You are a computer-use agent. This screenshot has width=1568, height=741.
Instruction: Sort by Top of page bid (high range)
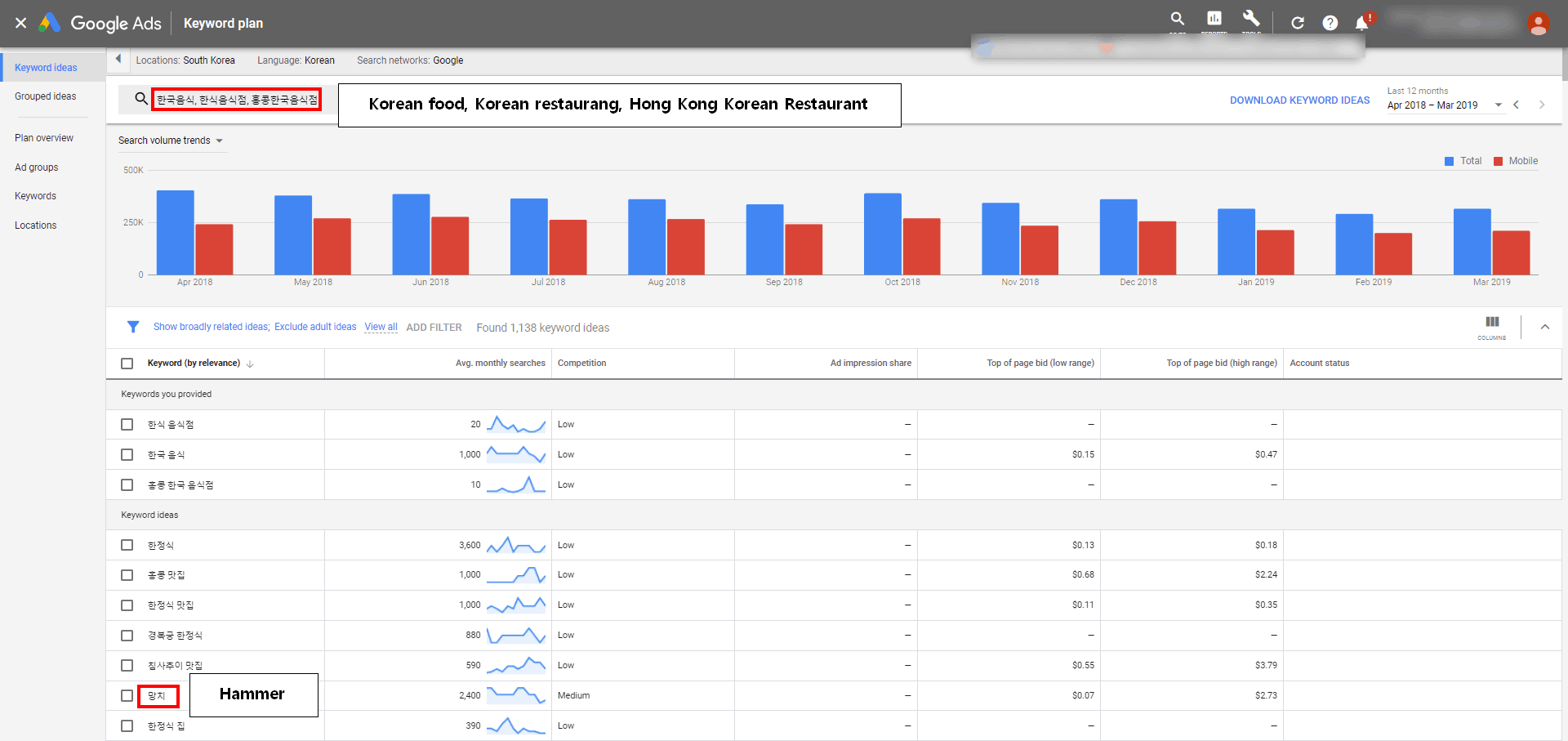point(1221,364)
